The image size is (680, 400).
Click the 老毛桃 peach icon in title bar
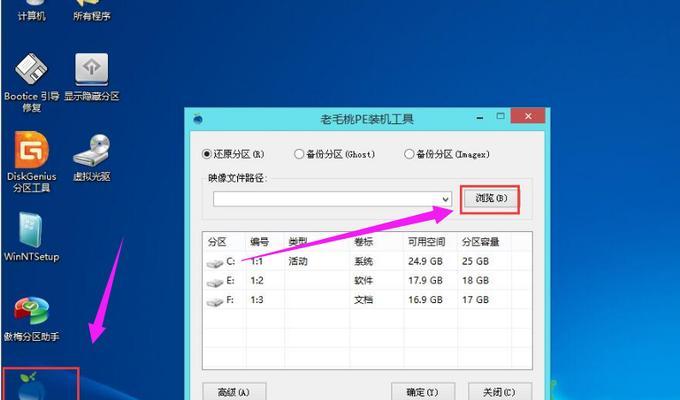pos(198,118)
